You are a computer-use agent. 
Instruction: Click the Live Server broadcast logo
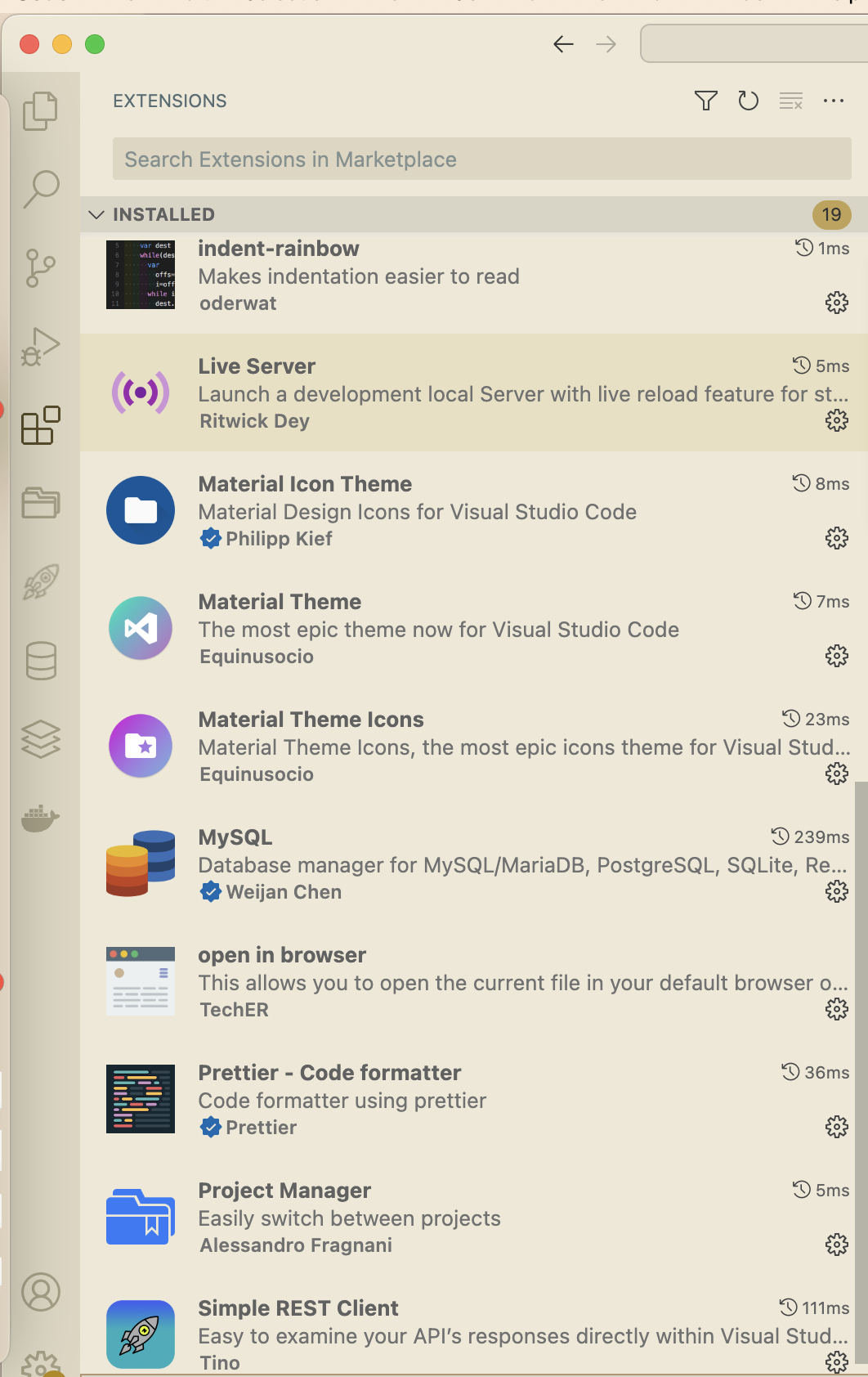pyautogui.click(x=141, y=392)
